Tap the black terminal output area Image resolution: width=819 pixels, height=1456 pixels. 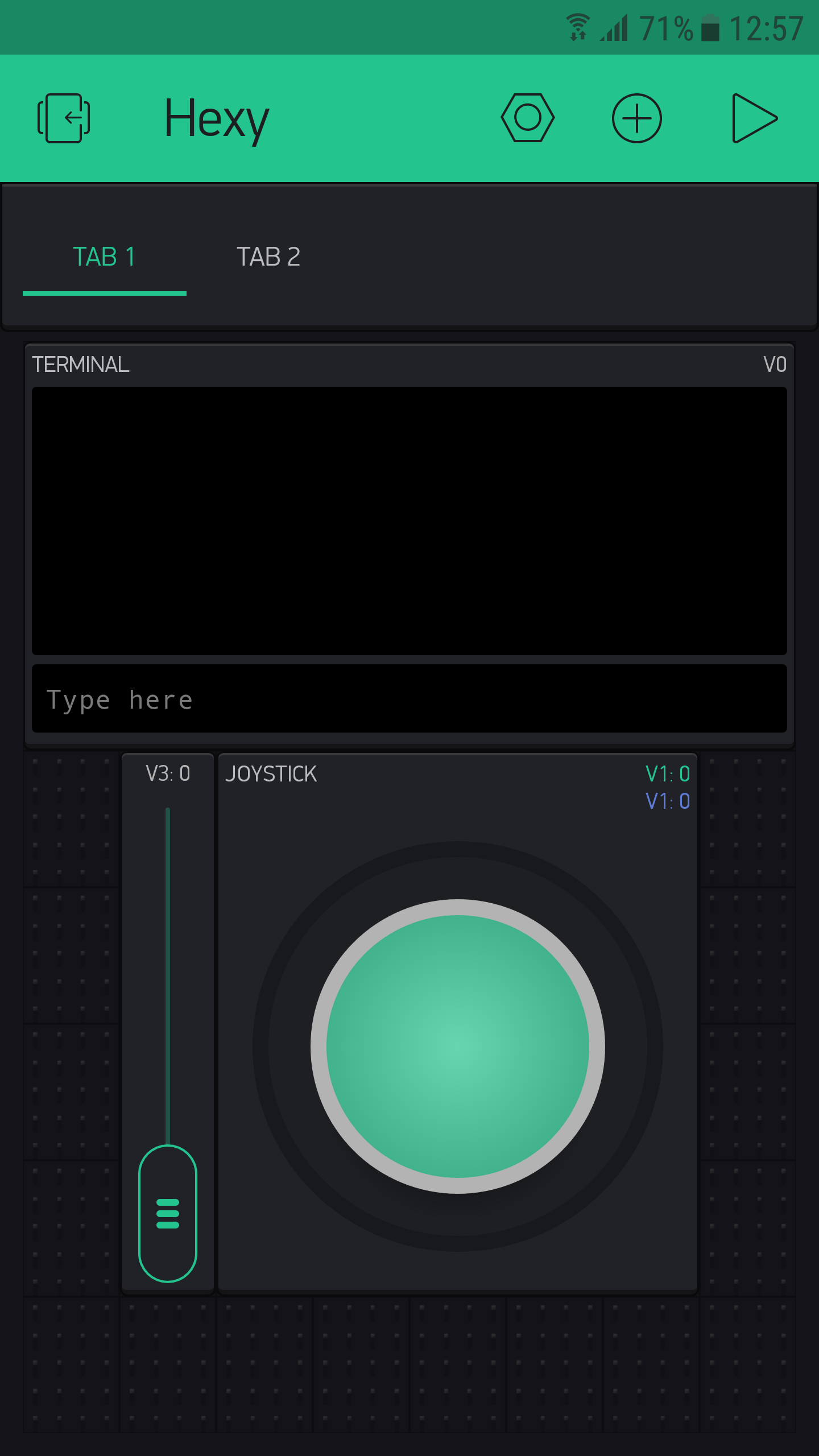pyautogui.click(x=409, y=520)
